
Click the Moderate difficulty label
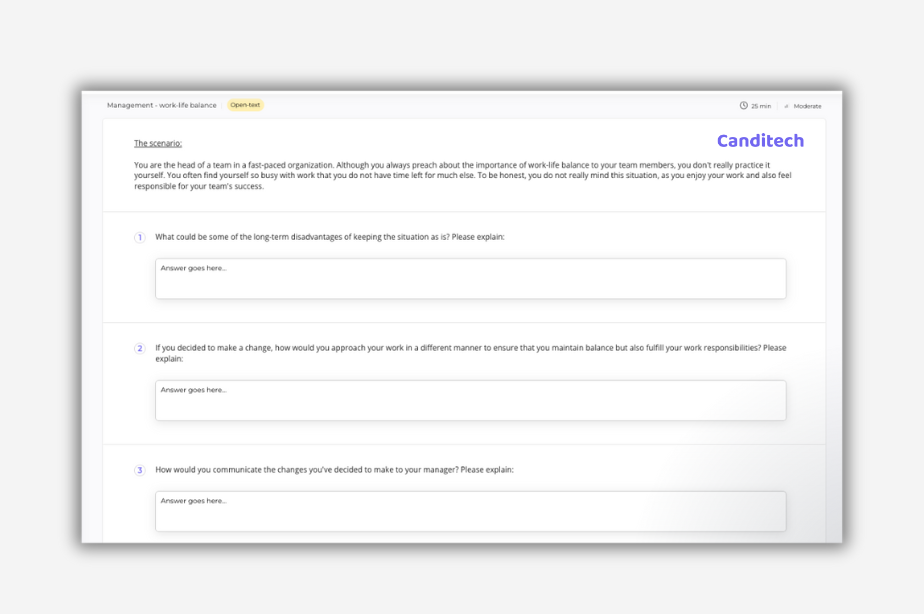[x=806, y=105]
